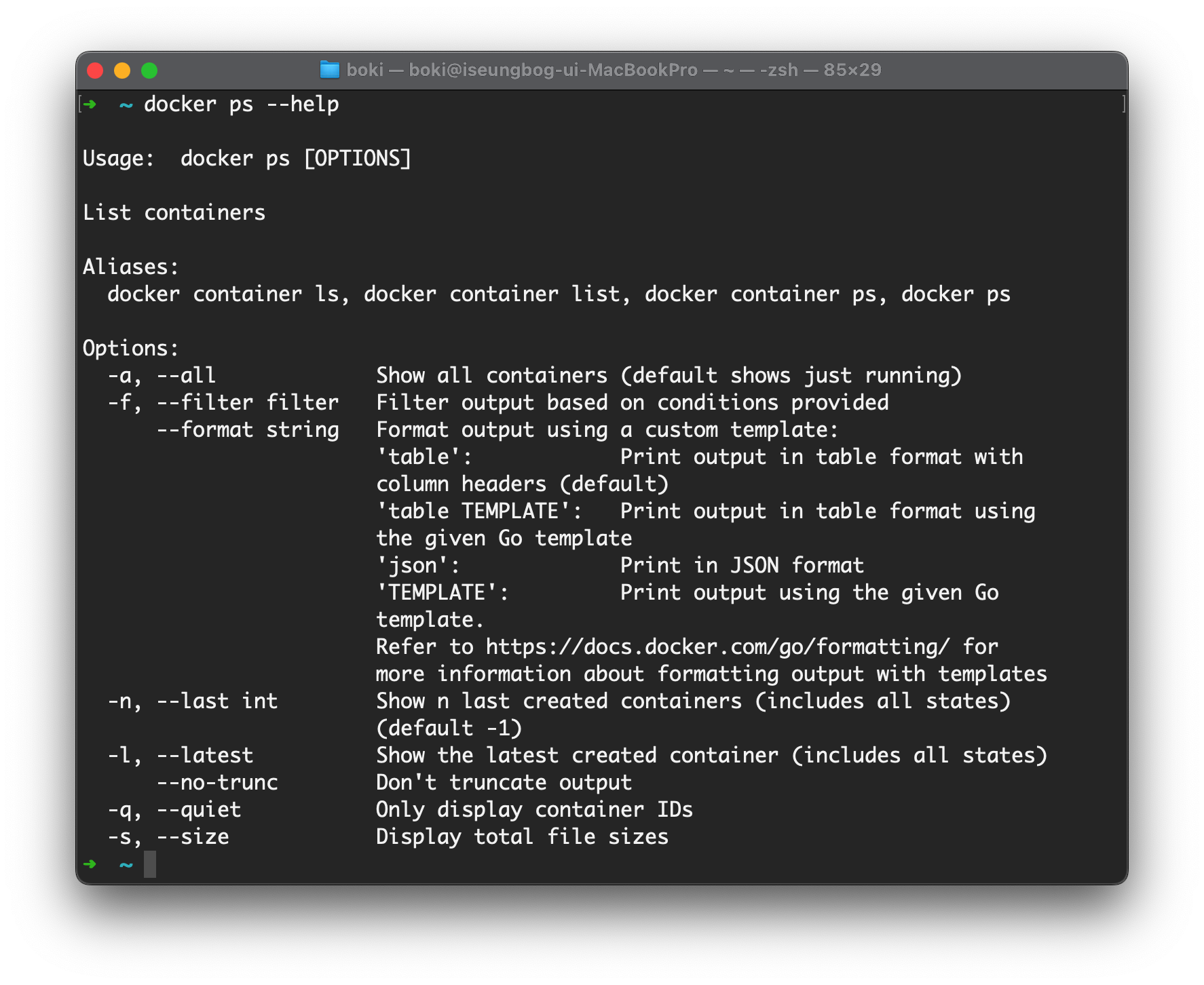Screen dimensions: 1204x985
Task: Click the '-s, --size' option flag
Action: tap(168, 837)
